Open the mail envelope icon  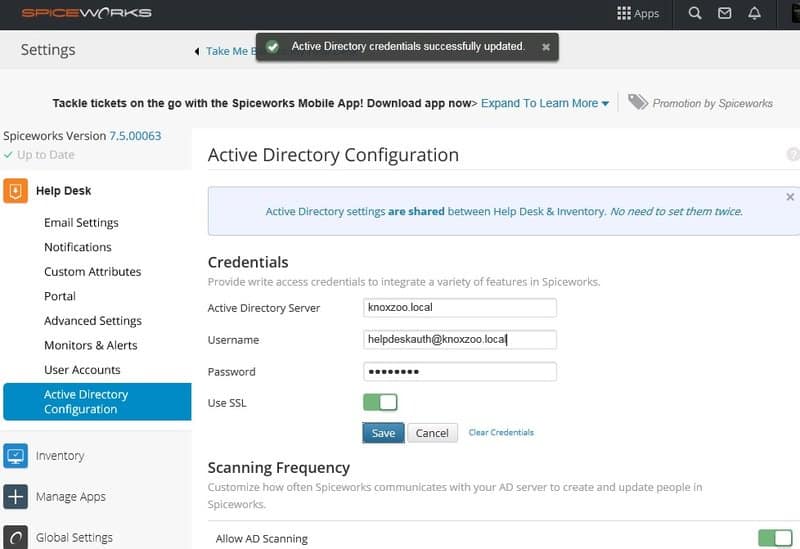tap(724, 13)
